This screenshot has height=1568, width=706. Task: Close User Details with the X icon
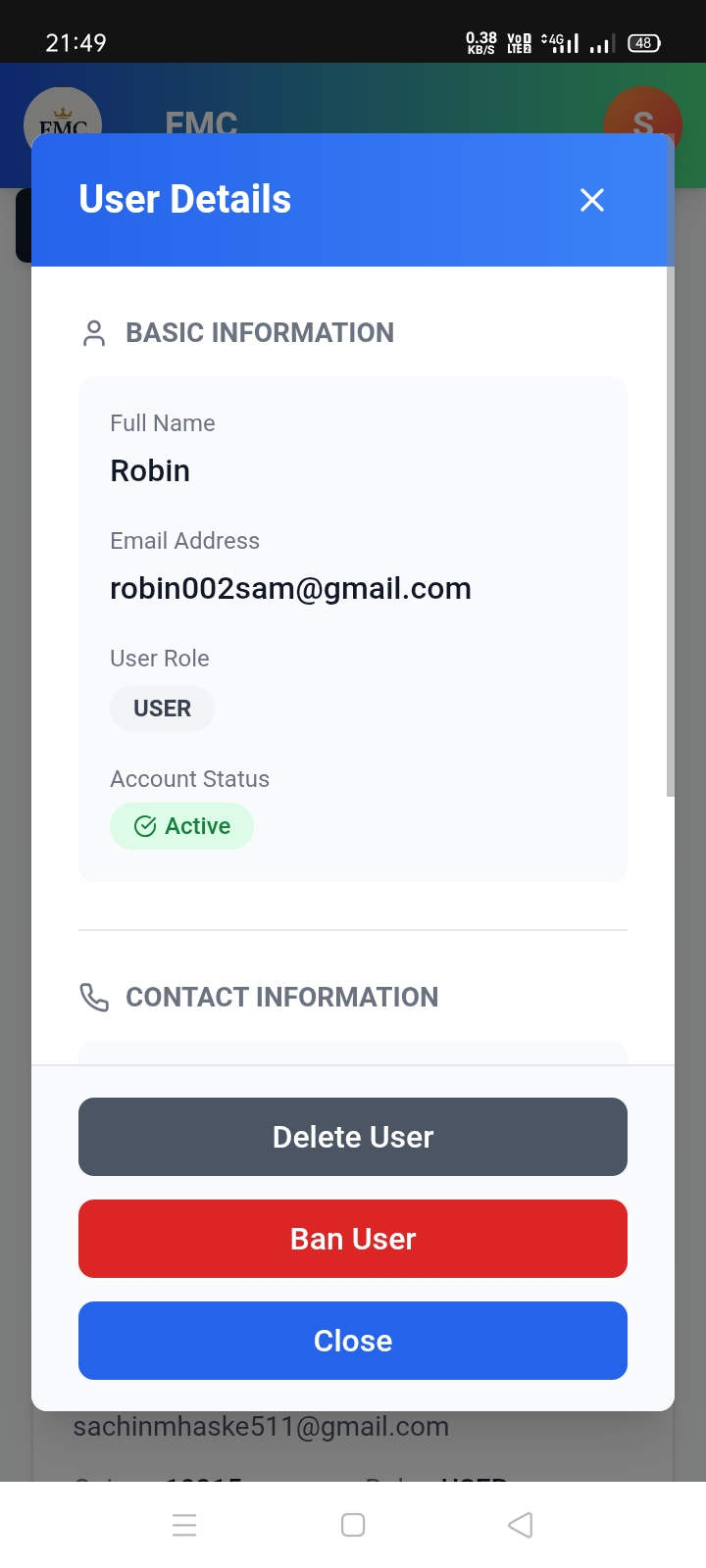click(592, 200)
